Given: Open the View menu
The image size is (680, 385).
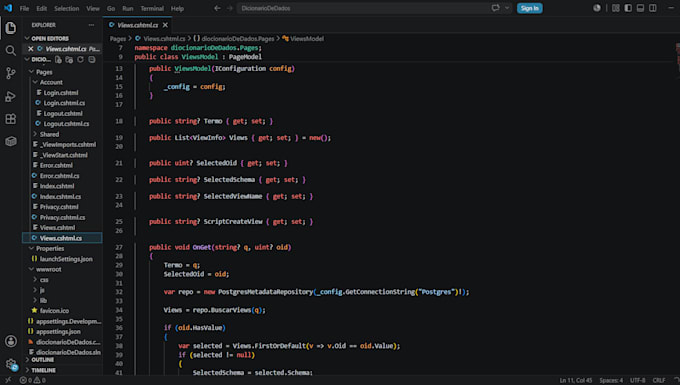Looking at the screenshot, I should (x=93, y=8).
